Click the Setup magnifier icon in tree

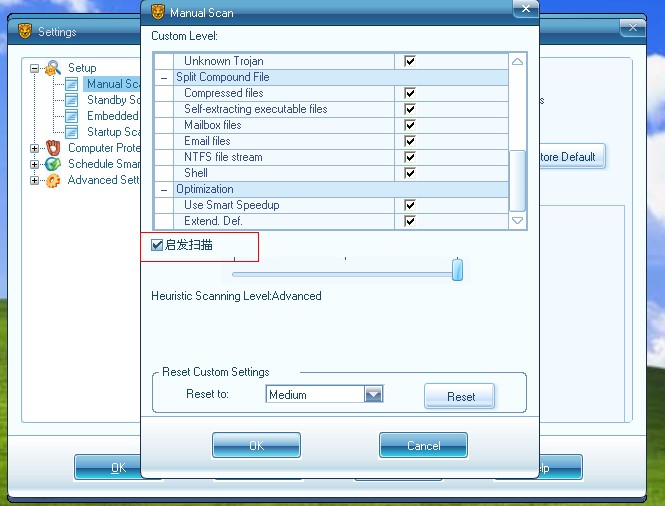click(x=53, y=68)
